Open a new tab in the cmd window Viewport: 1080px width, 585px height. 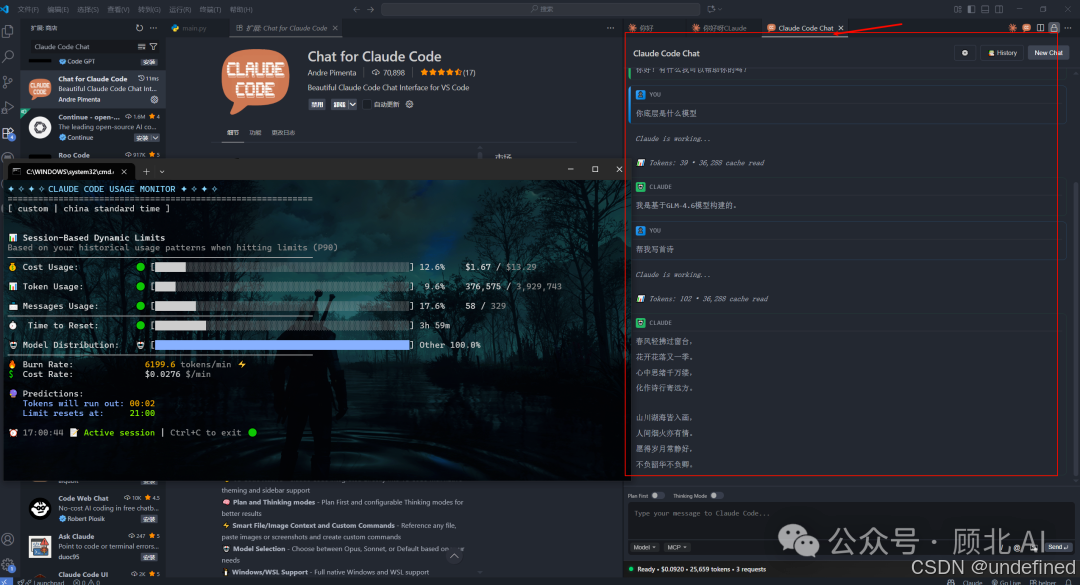click(146, 172)
